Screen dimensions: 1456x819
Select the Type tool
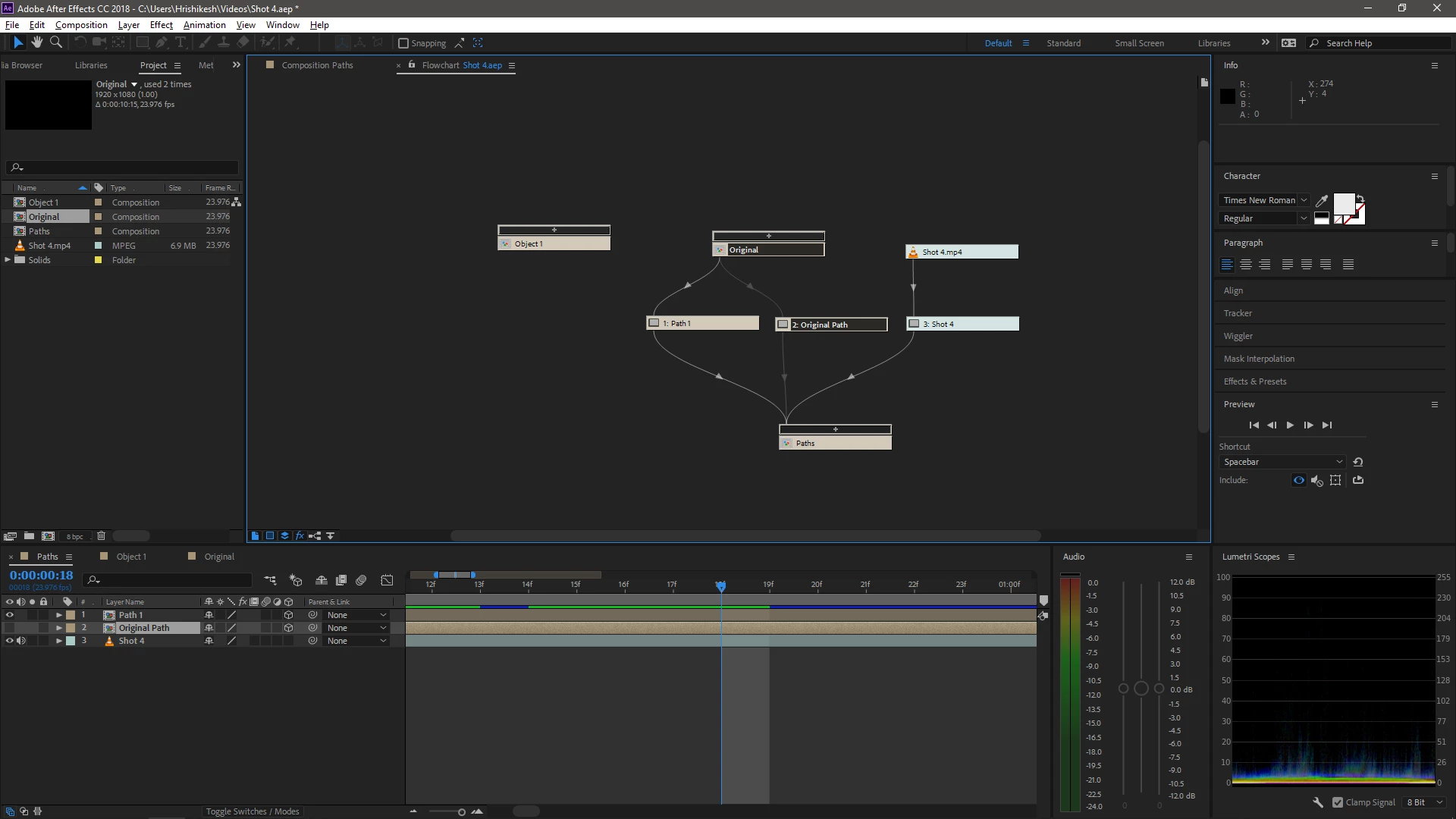pyautogui.click(x=180, y=42)
